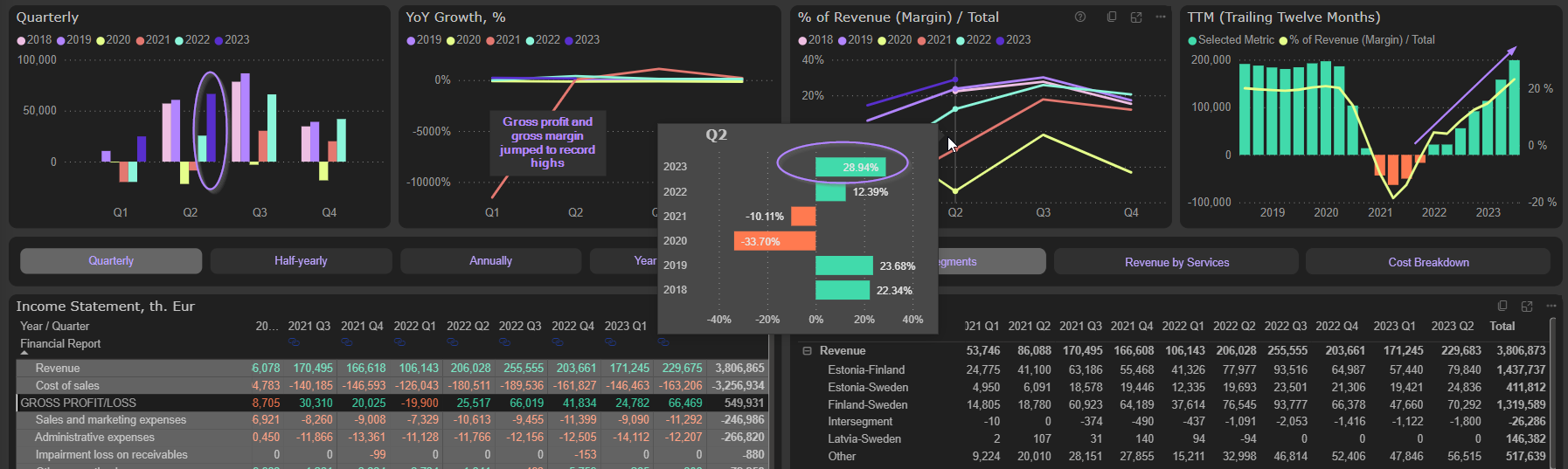Open more options on % of Revenue chart
The width and height of the screenshot is (1568, 469).
click(1161, 17)
